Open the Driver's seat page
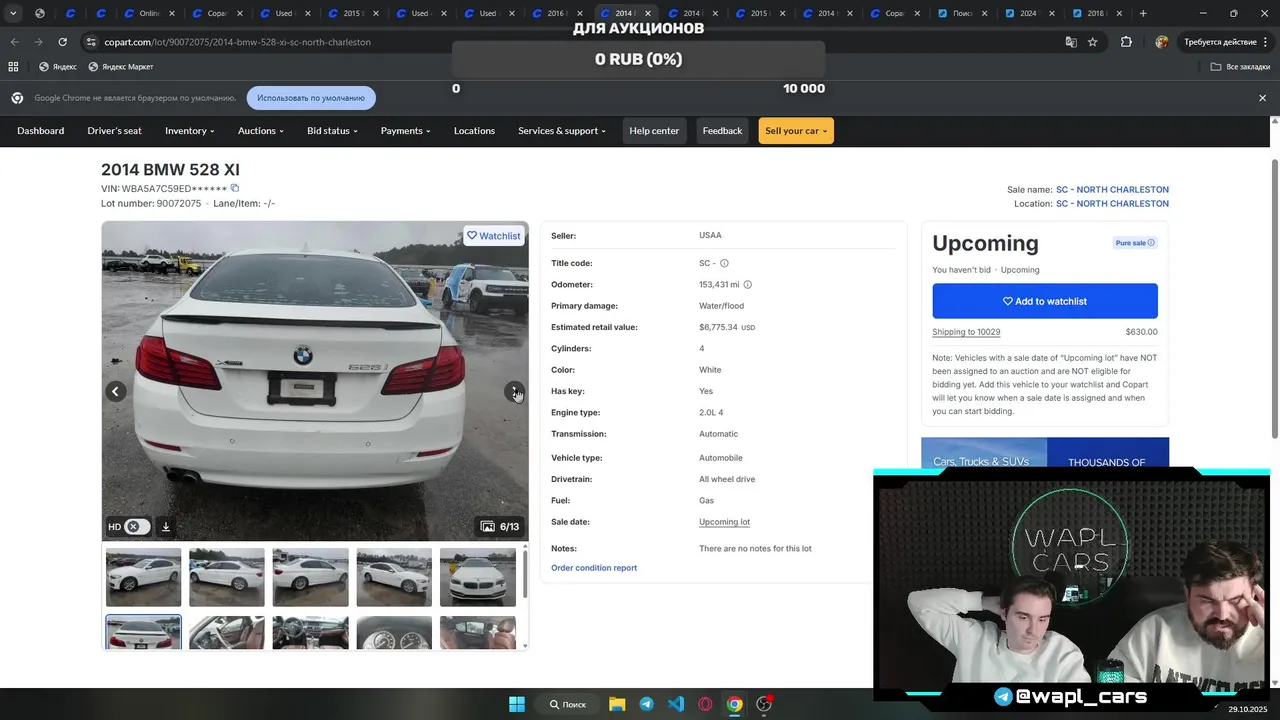 114,131
